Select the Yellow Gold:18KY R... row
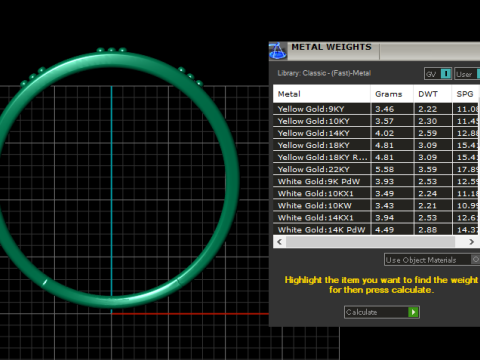Viewport: 480px width, 360px height. [376, 157]
